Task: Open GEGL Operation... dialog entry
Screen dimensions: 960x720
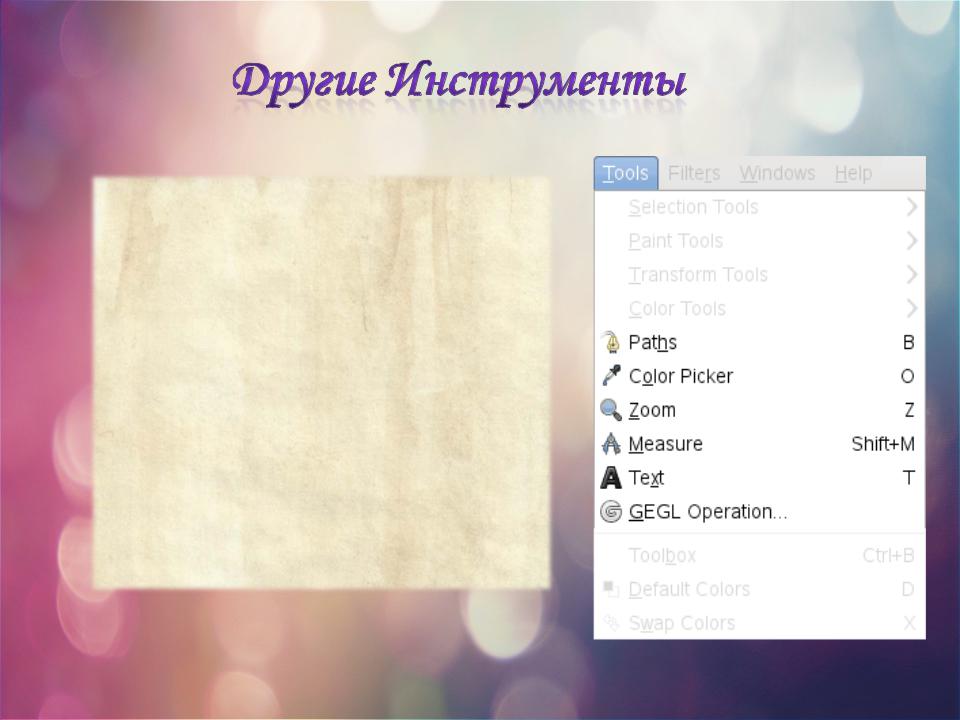Action: pos(759,511)
